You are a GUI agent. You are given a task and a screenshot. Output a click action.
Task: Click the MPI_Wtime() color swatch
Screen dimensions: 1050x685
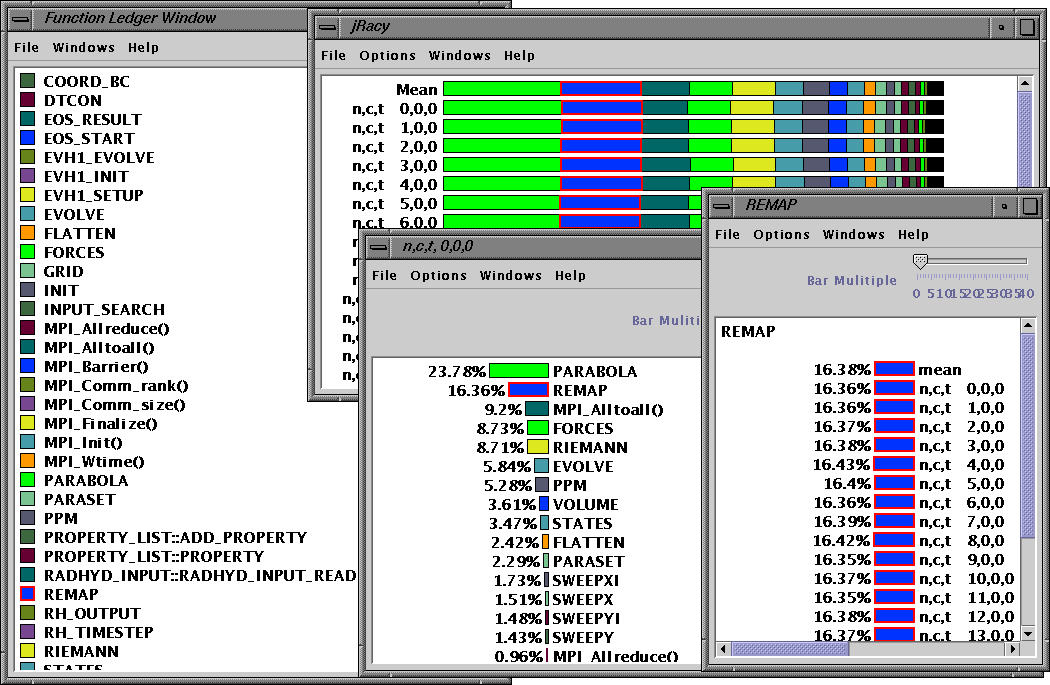click(x=27, y=461)
